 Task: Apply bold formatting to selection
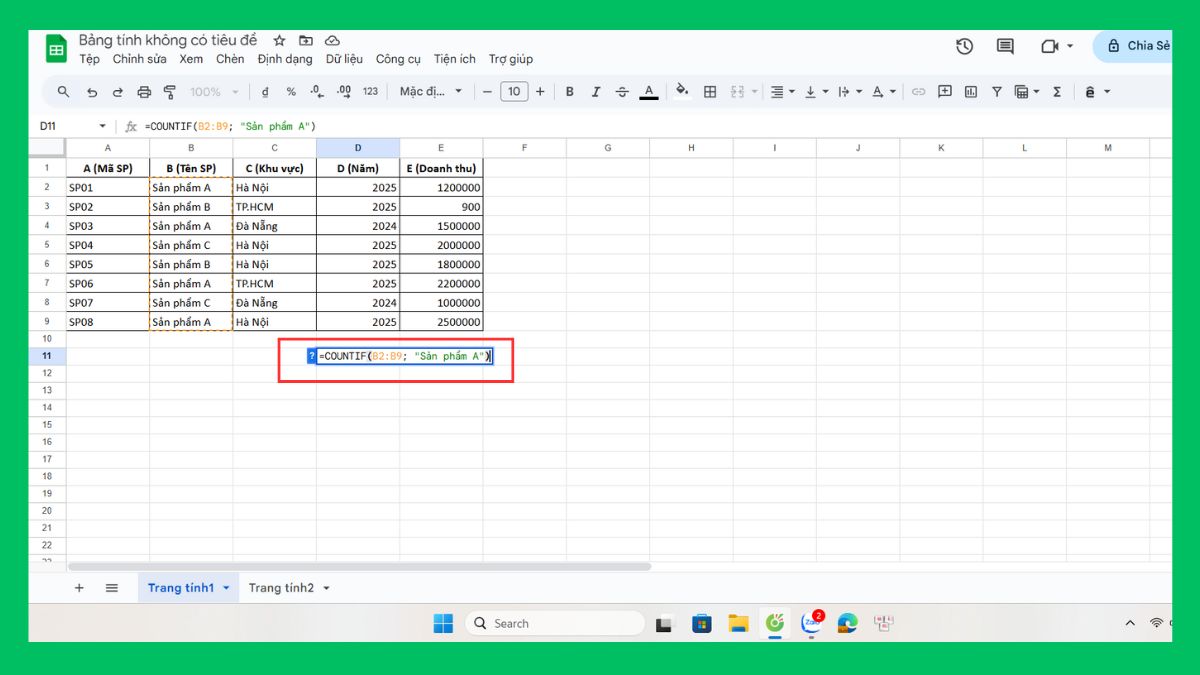[569, 91]
